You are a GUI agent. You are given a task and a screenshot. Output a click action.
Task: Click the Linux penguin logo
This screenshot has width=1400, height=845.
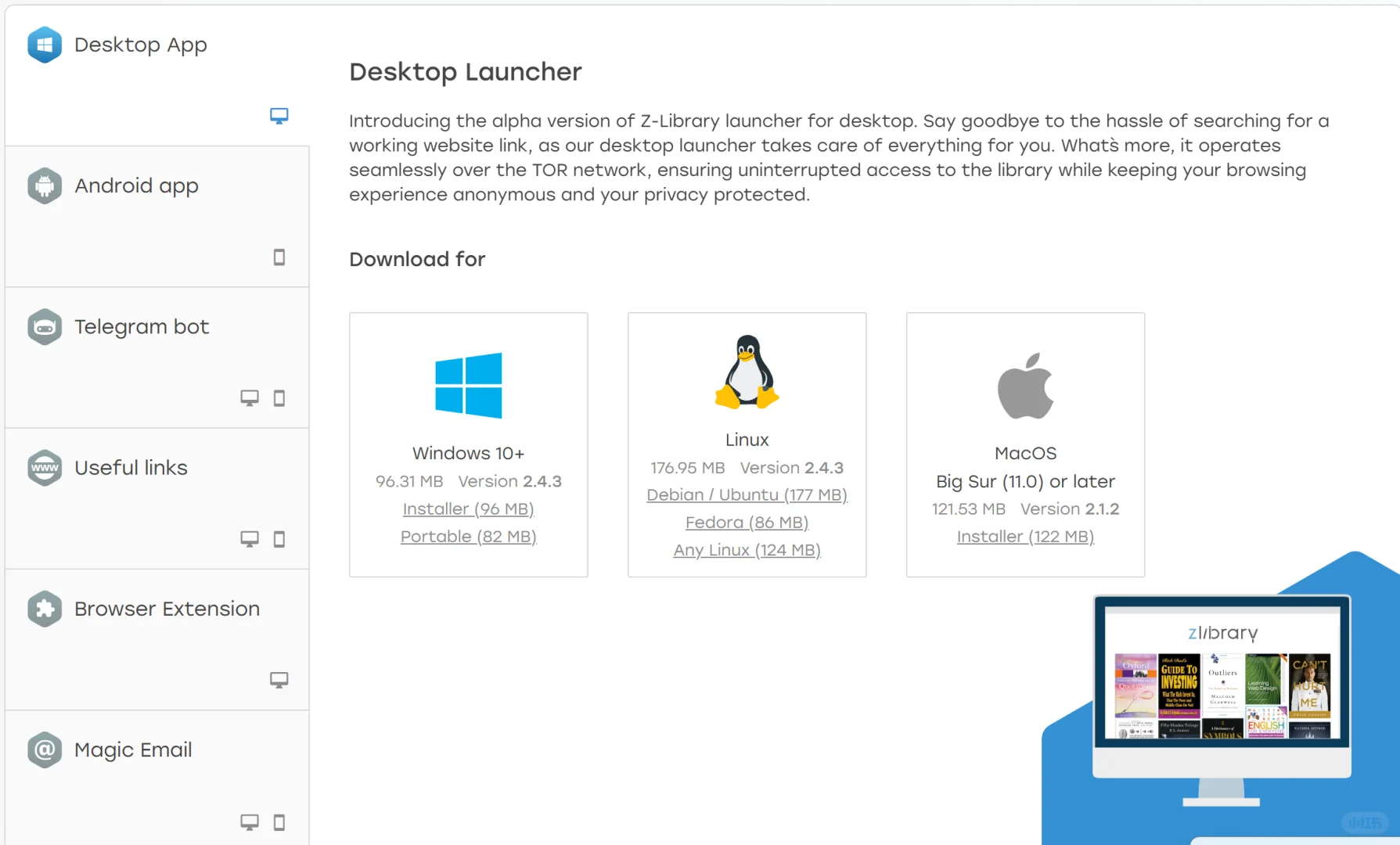tap(747, 372)
